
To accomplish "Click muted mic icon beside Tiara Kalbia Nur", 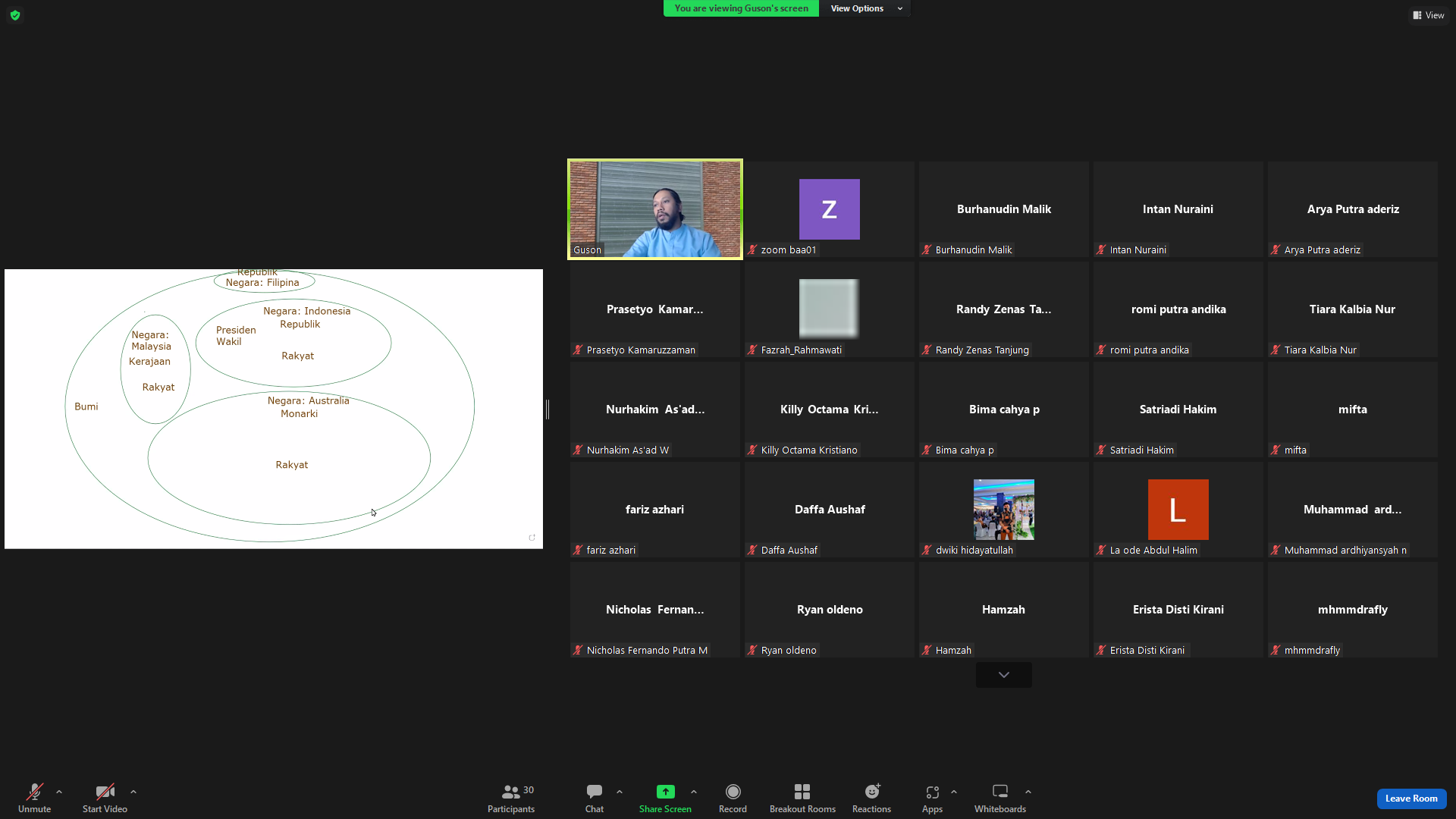I will [1276, 350].
